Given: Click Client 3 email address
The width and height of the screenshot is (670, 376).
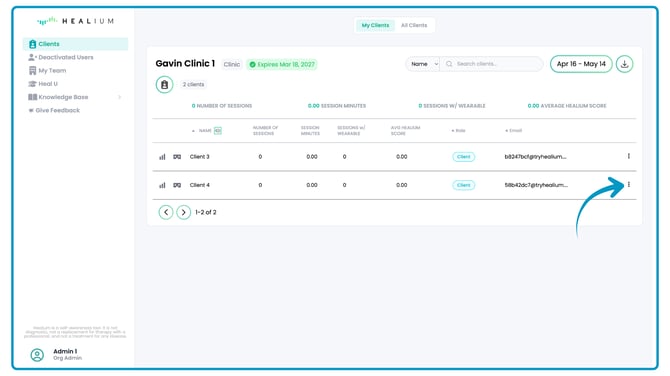Looking at the screenshot, I should 535,157.
